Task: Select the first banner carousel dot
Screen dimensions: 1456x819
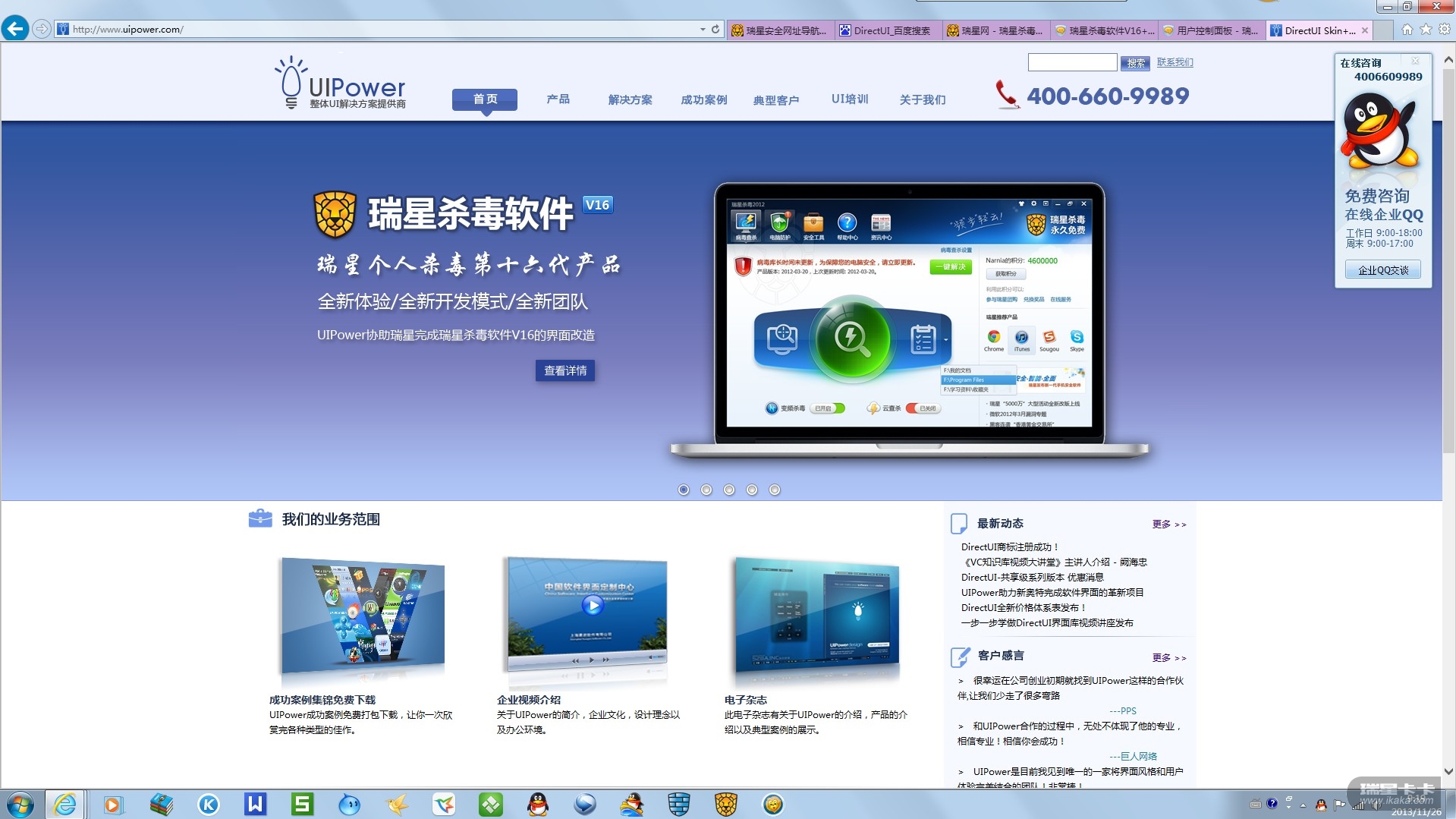Action: pyautogui.click(x=684, y=490)
